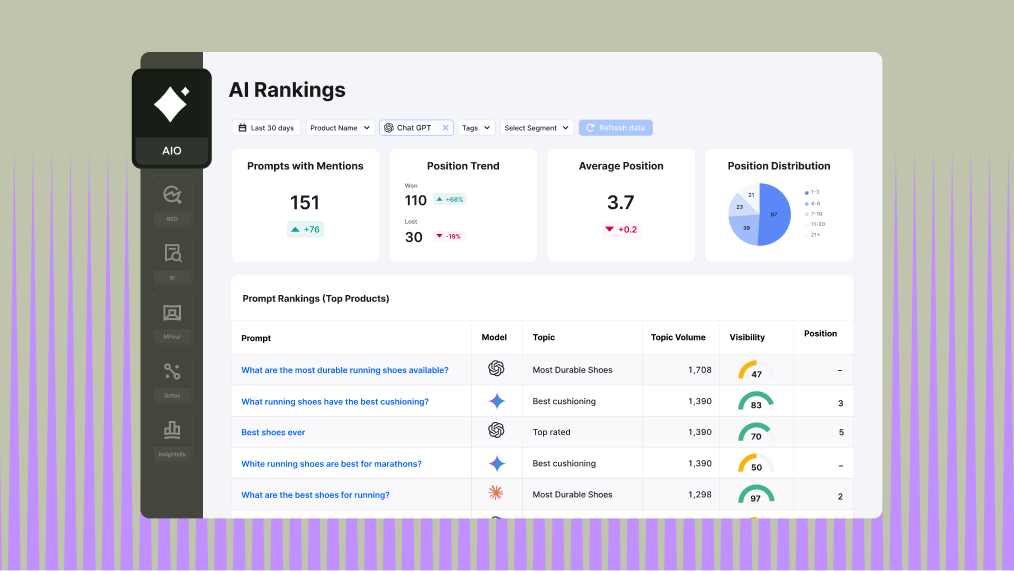Click the Refresh data button

(x=615, y=128)
